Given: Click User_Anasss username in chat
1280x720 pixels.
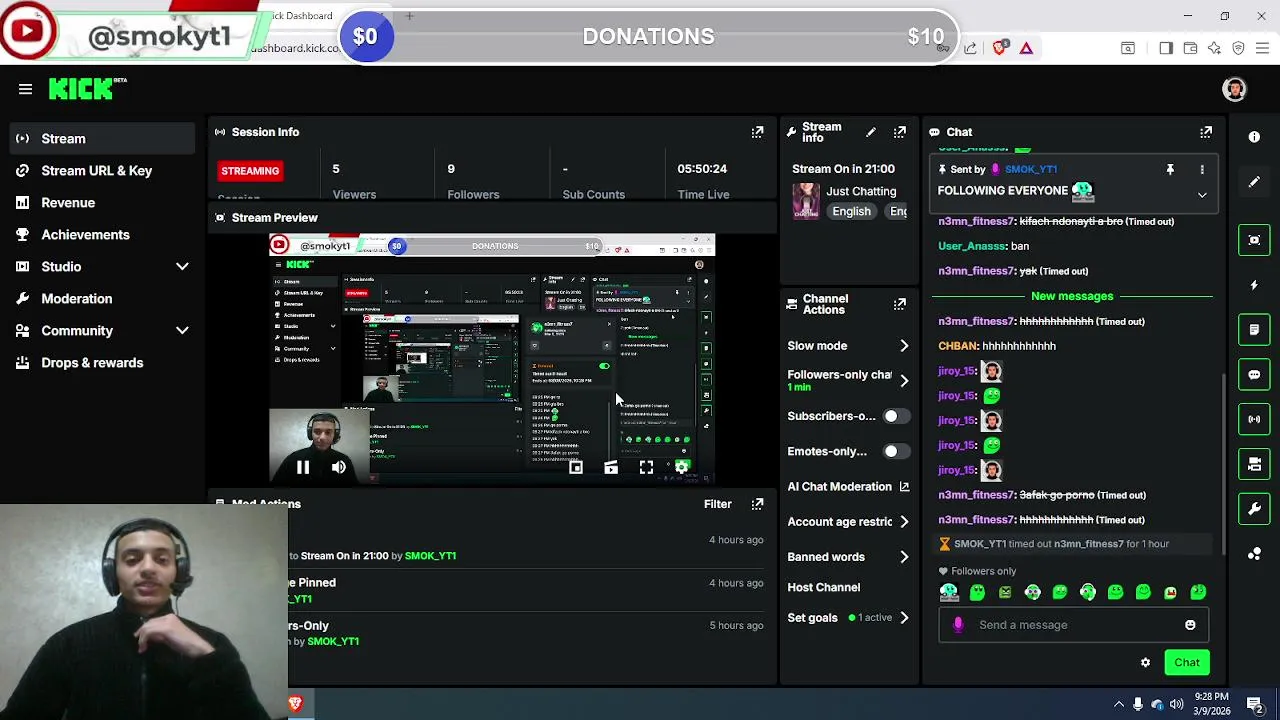Looking at the screenshot, I should click(x=971, y=246).
